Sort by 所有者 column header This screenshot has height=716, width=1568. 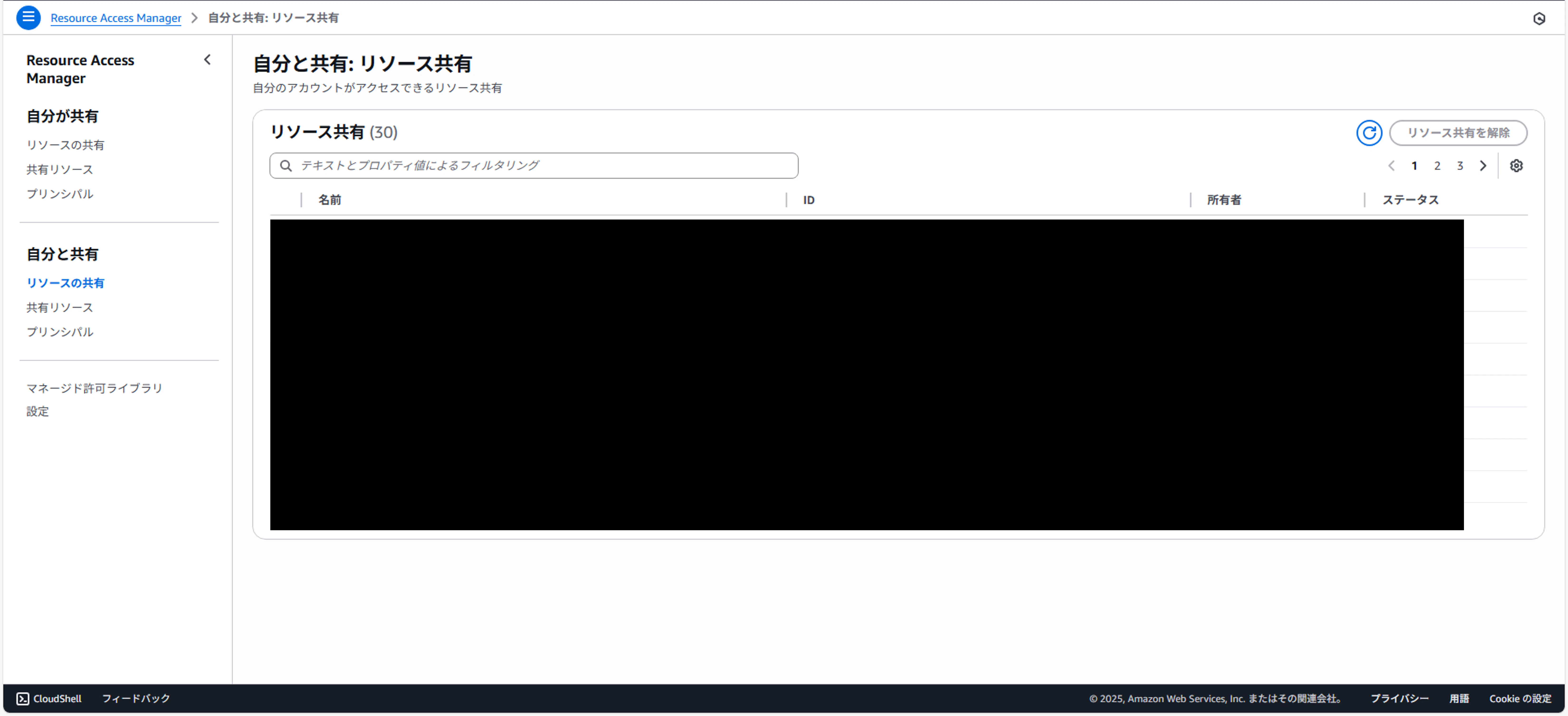(1224, 200)
